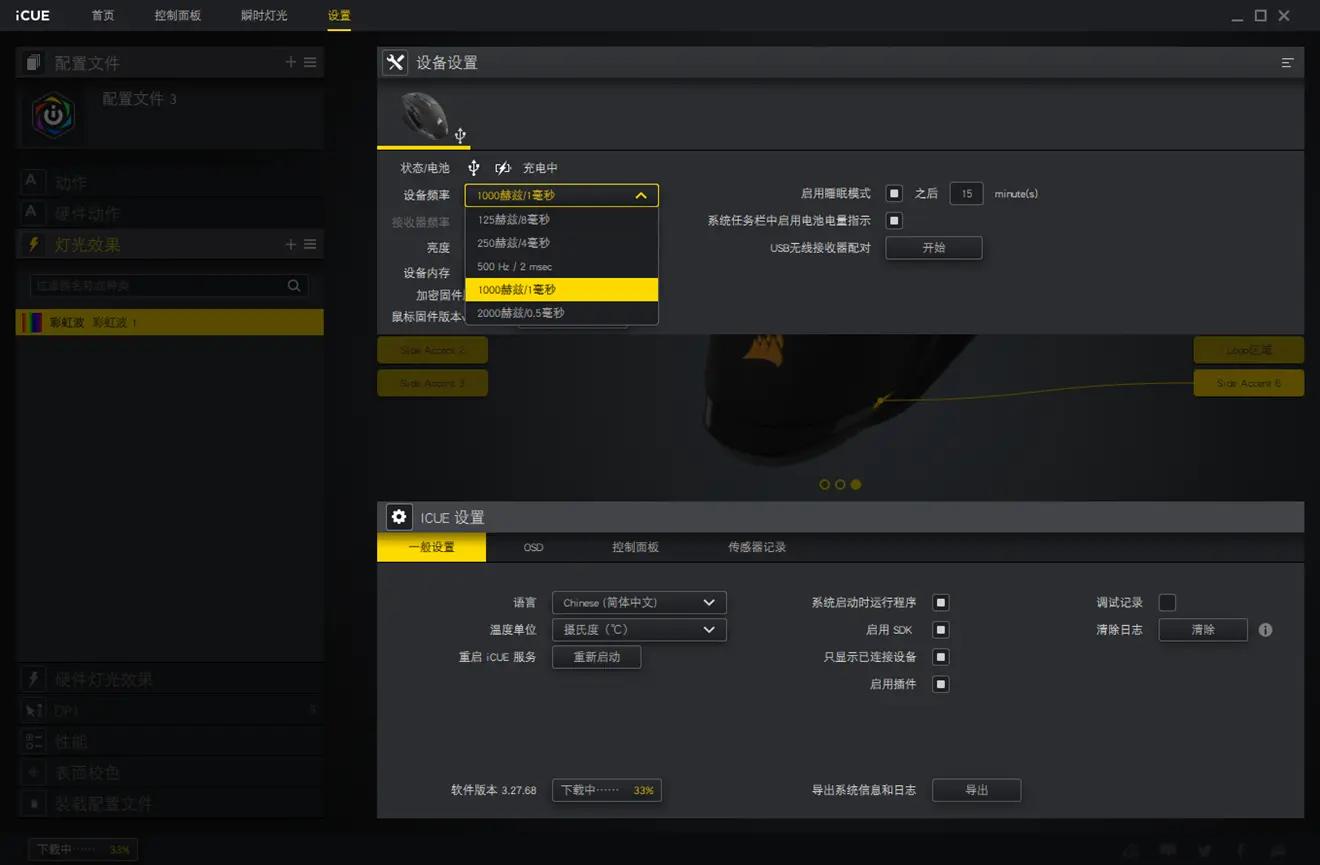This screenshot has height=865, width=1320.
Task: Click the 装载配置文件 chip icon
Action: point(34,803)
